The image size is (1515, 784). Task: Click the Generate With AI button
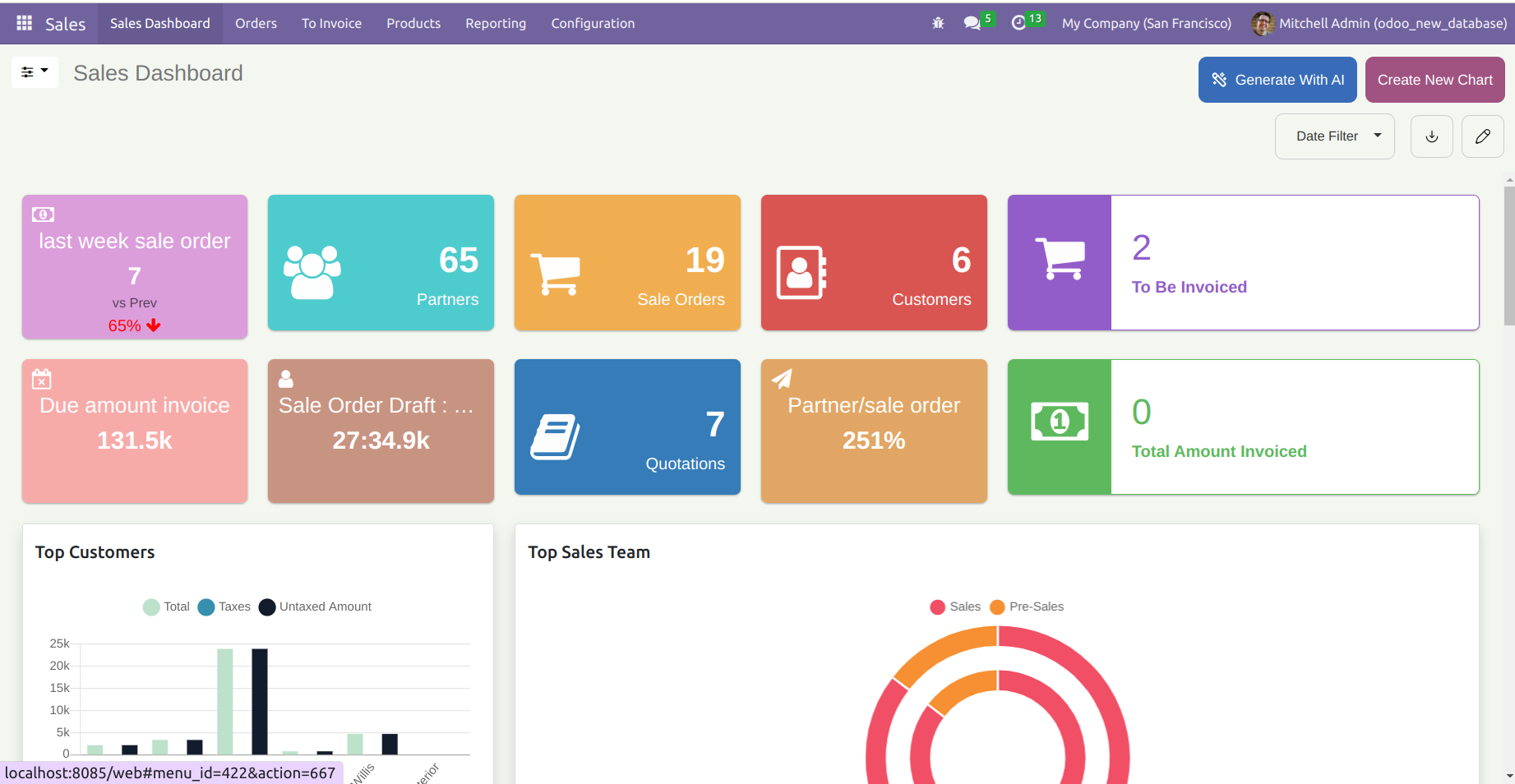pos(1277,80)
